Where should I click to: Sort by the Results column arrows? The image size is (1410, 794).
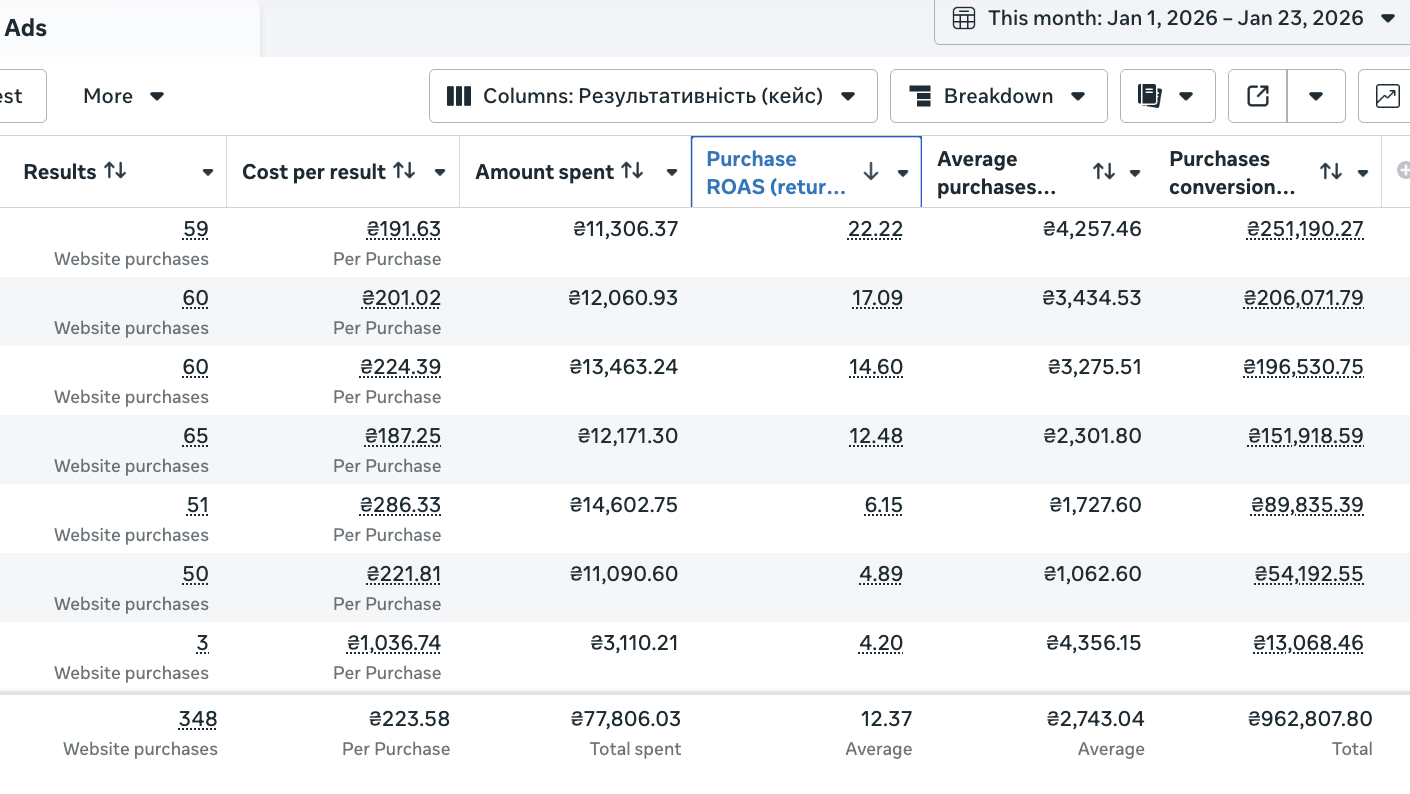pyautogui.click(x=116, y=171)
